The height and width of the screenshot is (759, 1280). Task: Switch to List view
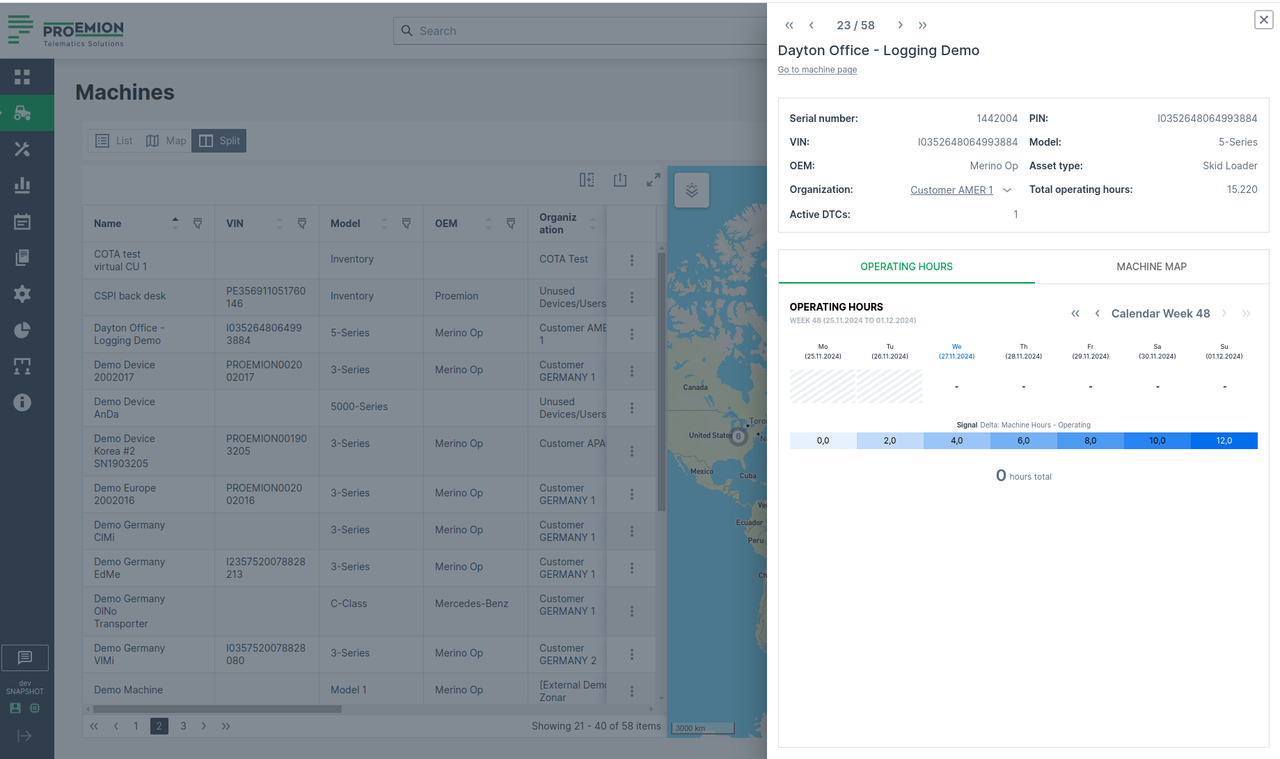click(x=113, y=141)
